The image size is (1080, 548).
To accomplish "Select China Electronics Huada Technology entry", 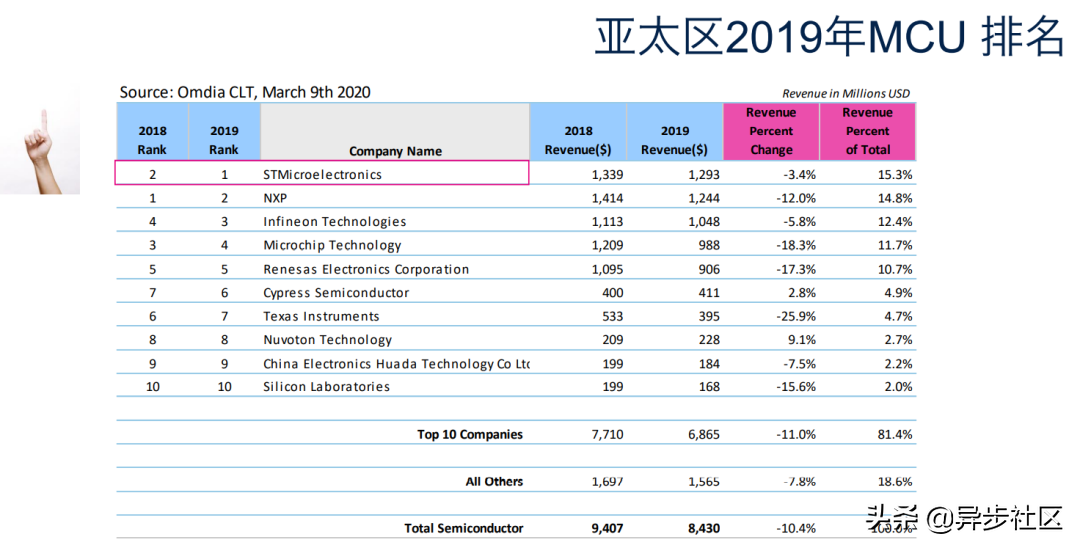I will pos(396,364).
